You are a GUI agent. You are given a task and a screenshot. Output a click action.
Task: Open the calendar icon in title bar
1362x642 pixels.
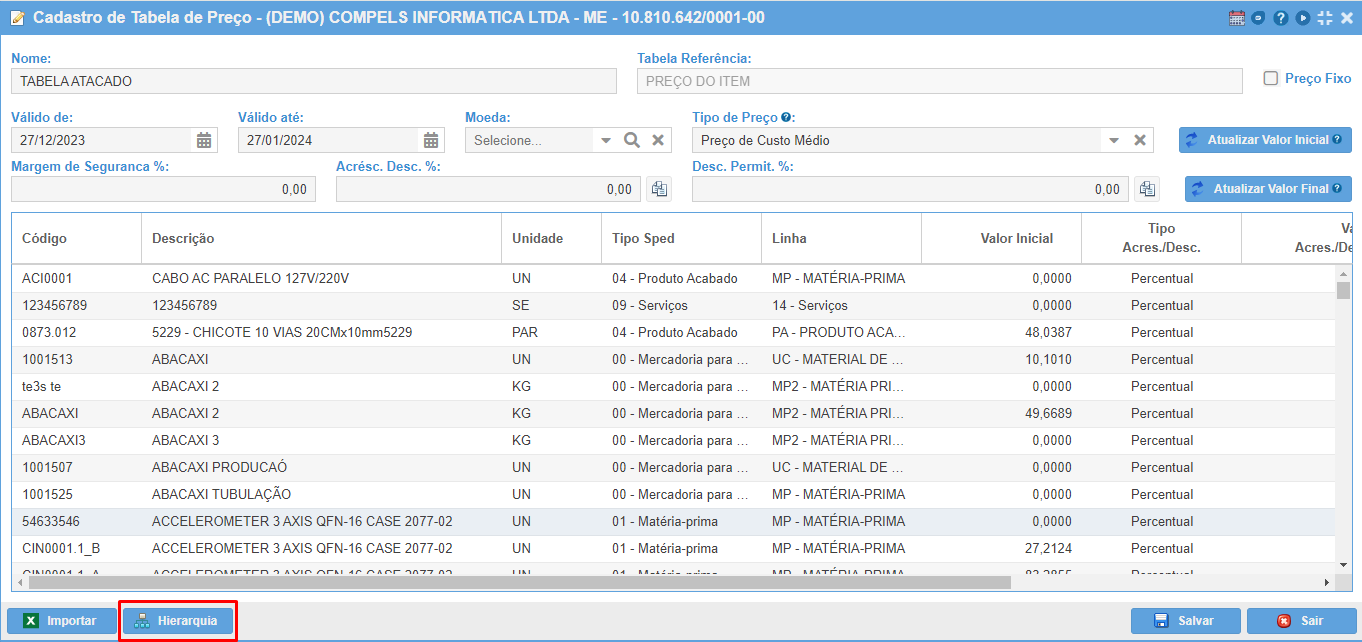coord(1237,18)
